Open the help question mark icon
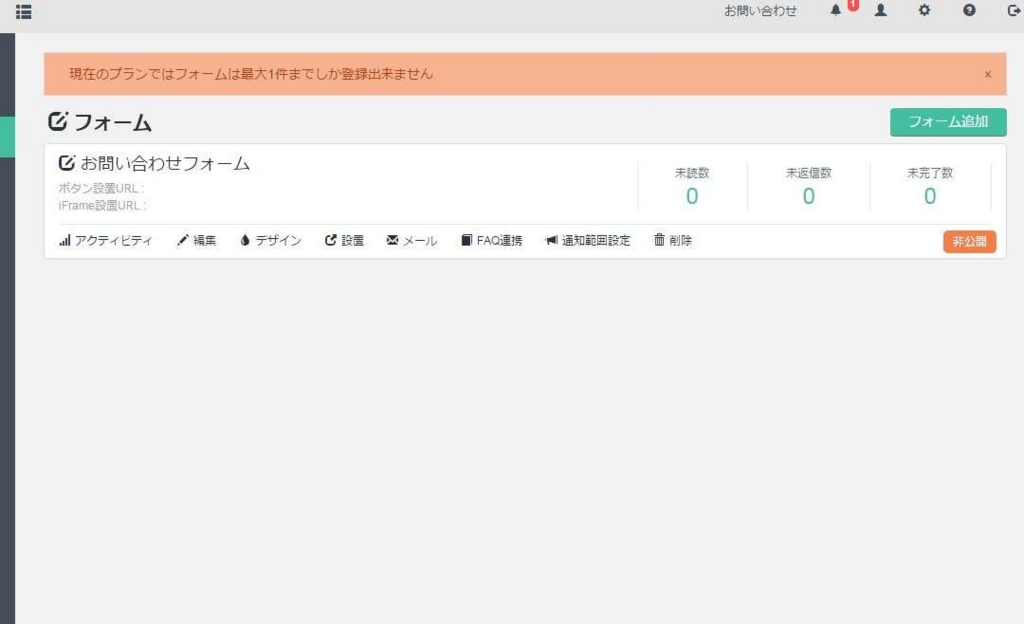The image size is (1024, 624). (x=967, y=11)
